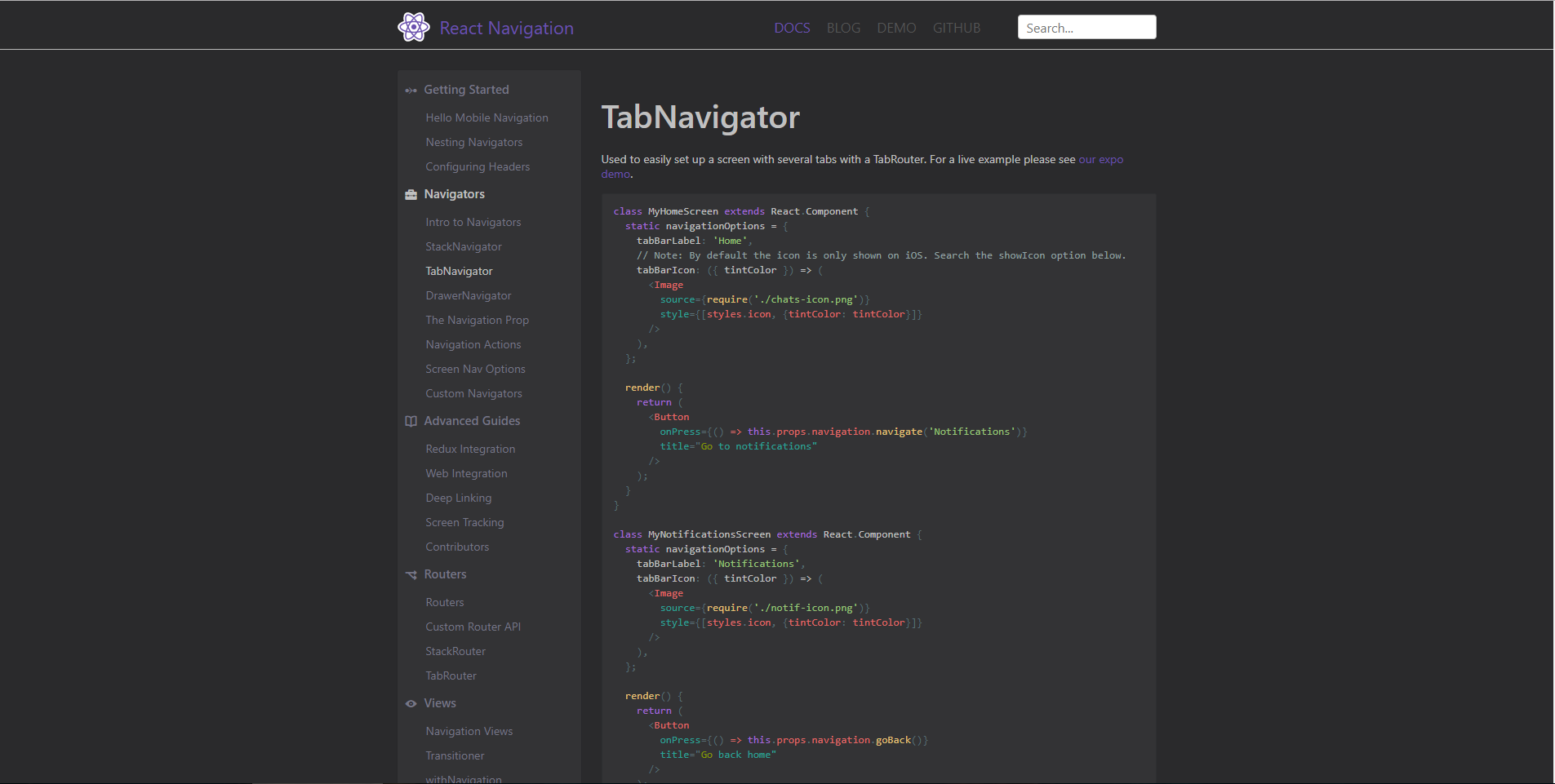The width and height of the screenshot is (1555, 784).
Task: Click the Advanced Guides book icon
Action: (x=411, y=421)
